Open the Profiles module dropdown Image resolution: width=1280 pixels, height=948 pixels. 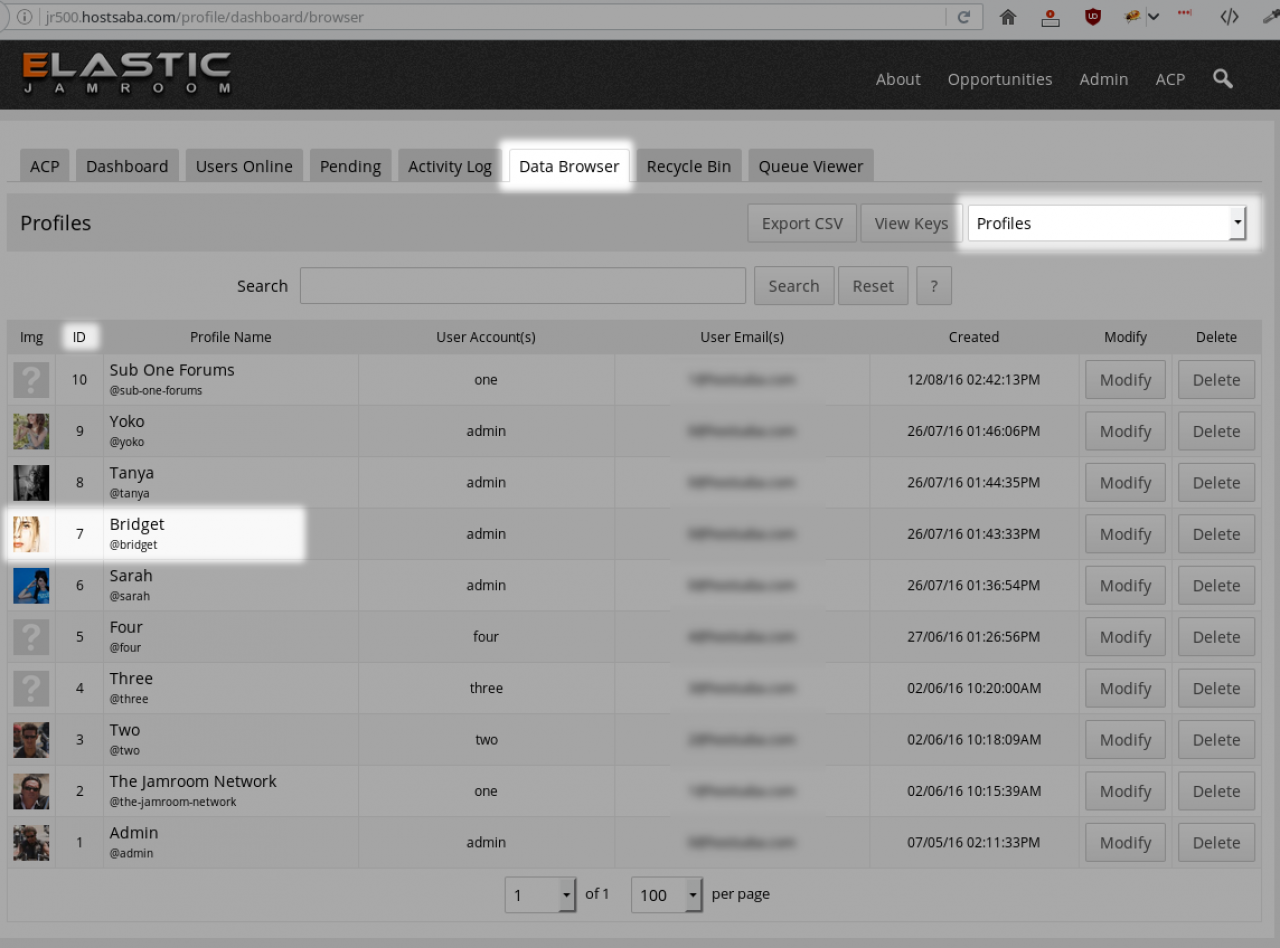click(x=1106, y=223)
